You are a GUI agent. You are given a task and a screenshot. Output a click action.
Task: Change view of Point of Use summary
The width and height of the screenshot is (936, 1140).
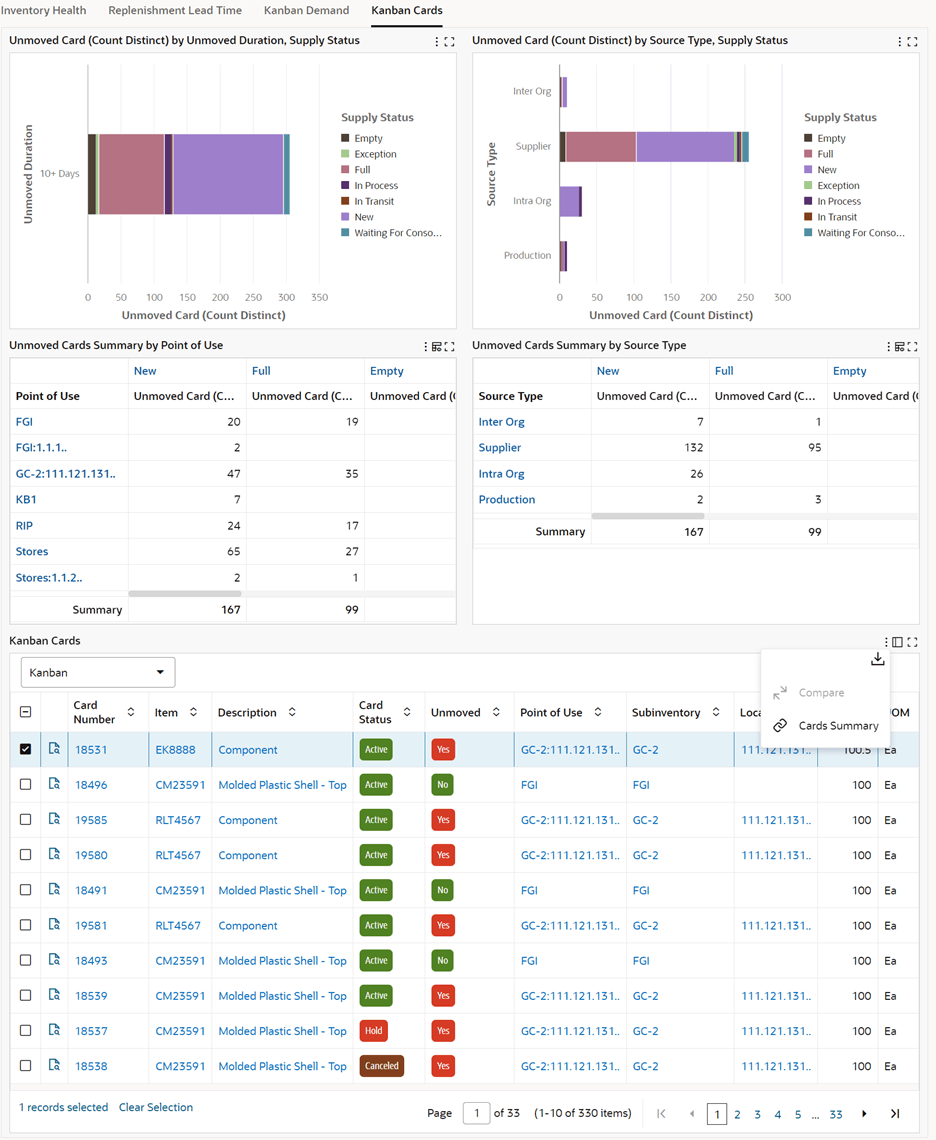[436, 347]
